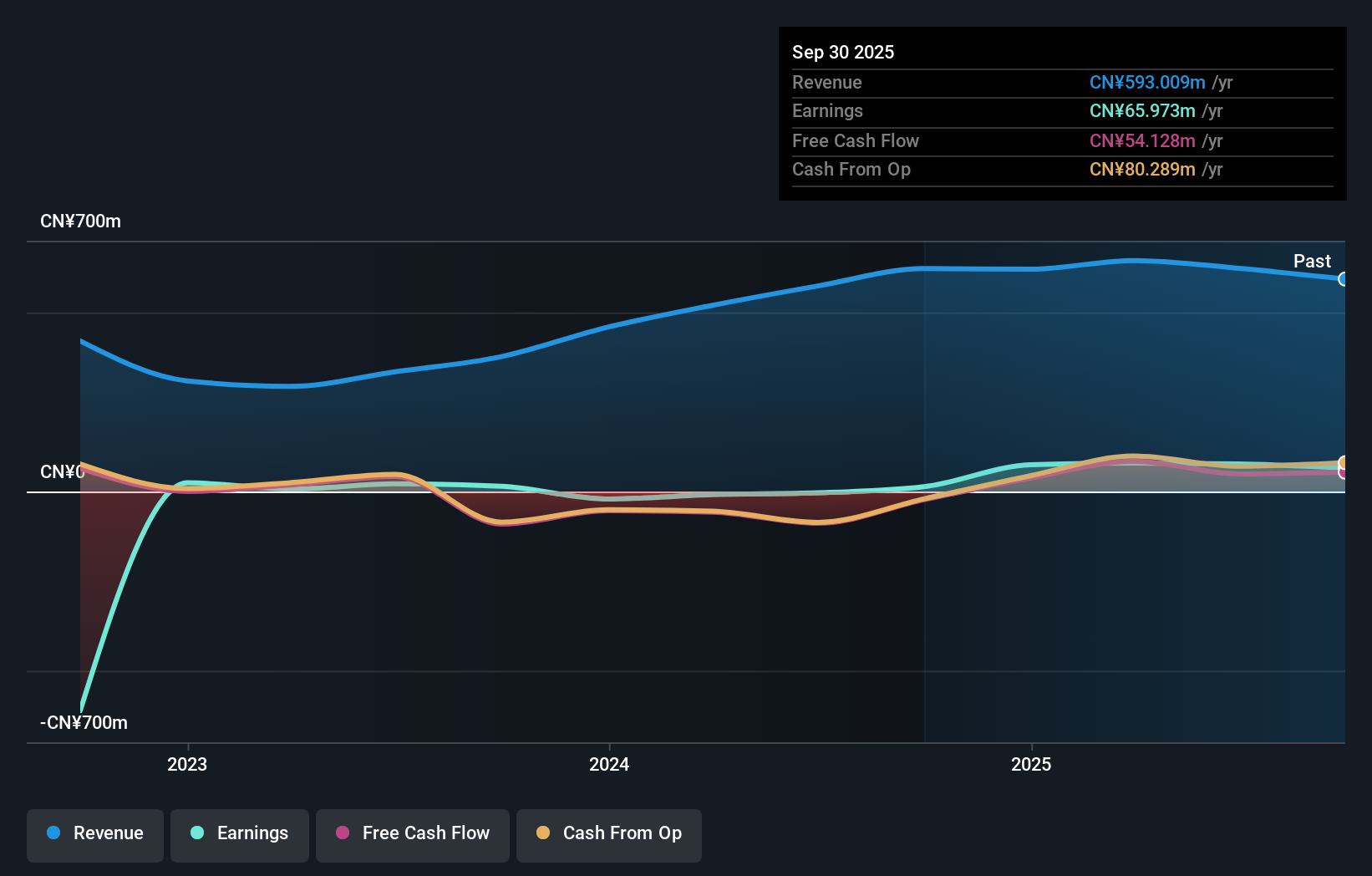This screenshot has height=876, width=1372.
Task: Click the 2024 axis label
Action: tap(608, 764)
